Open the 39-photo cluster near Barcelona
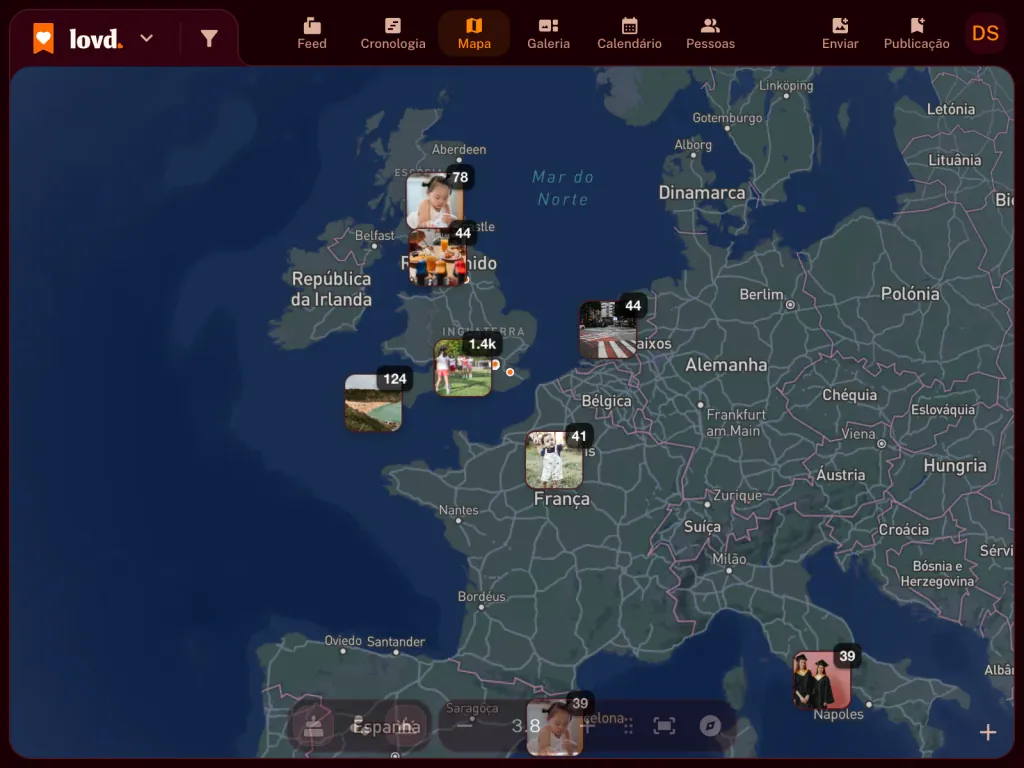The image size is (1024, 768). (555, 727)
